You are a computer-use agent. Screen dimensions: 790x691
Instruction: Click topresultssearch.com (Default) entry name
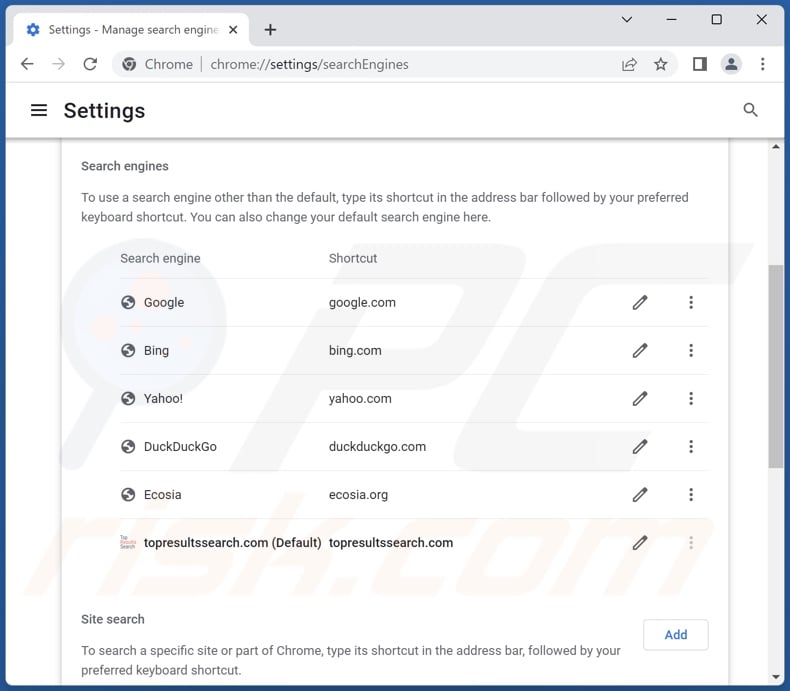coord(232,542)
